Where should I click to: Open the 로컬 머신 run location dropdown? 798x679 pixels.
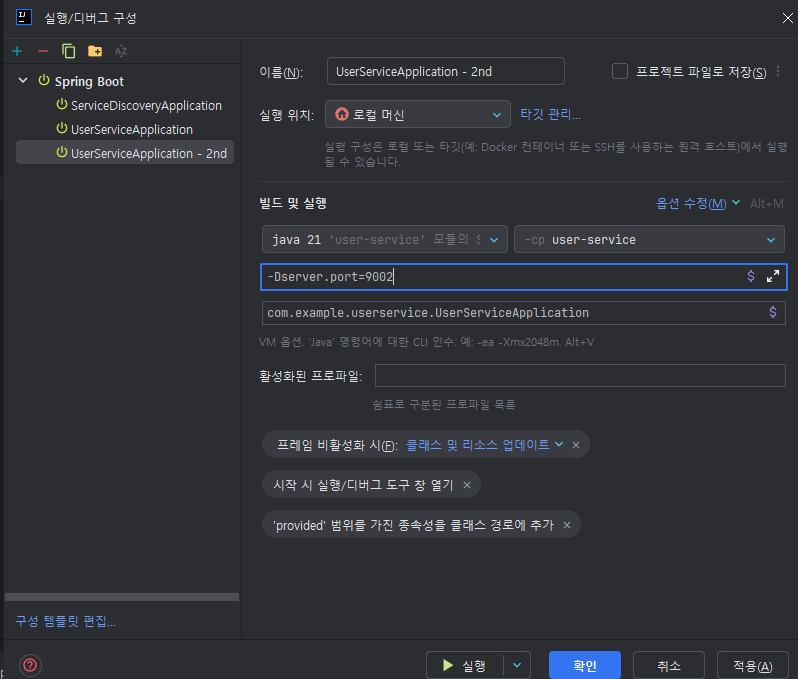pyautogui.click(x=418, y=115)
